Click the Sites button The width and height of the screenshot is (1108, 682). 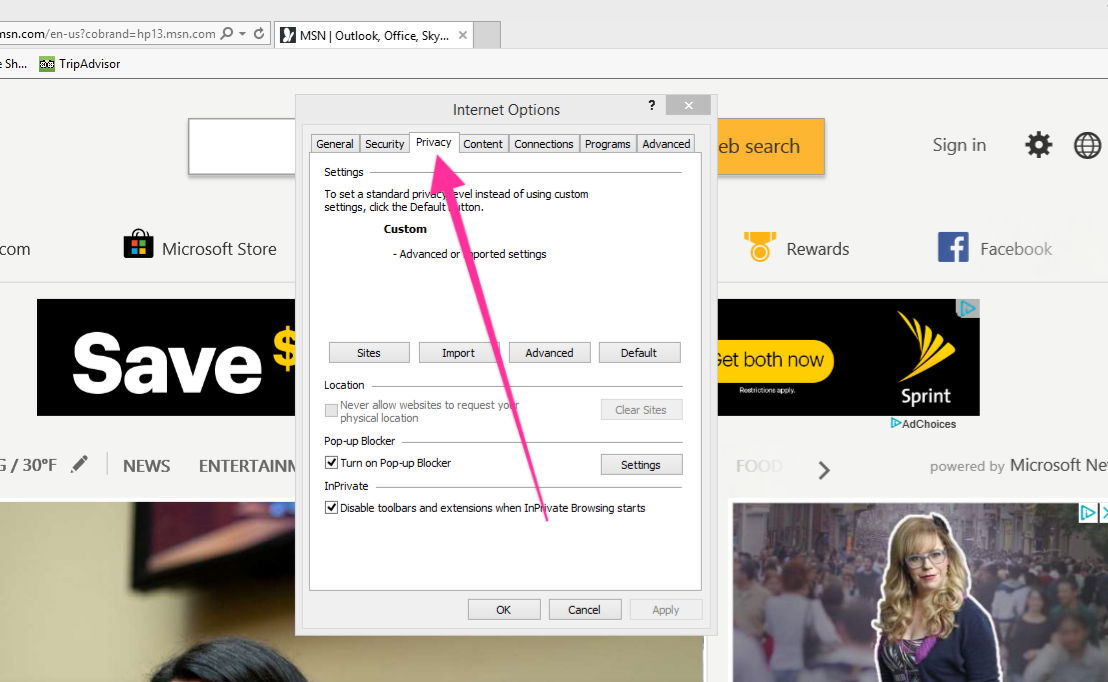tap(369, 353)
